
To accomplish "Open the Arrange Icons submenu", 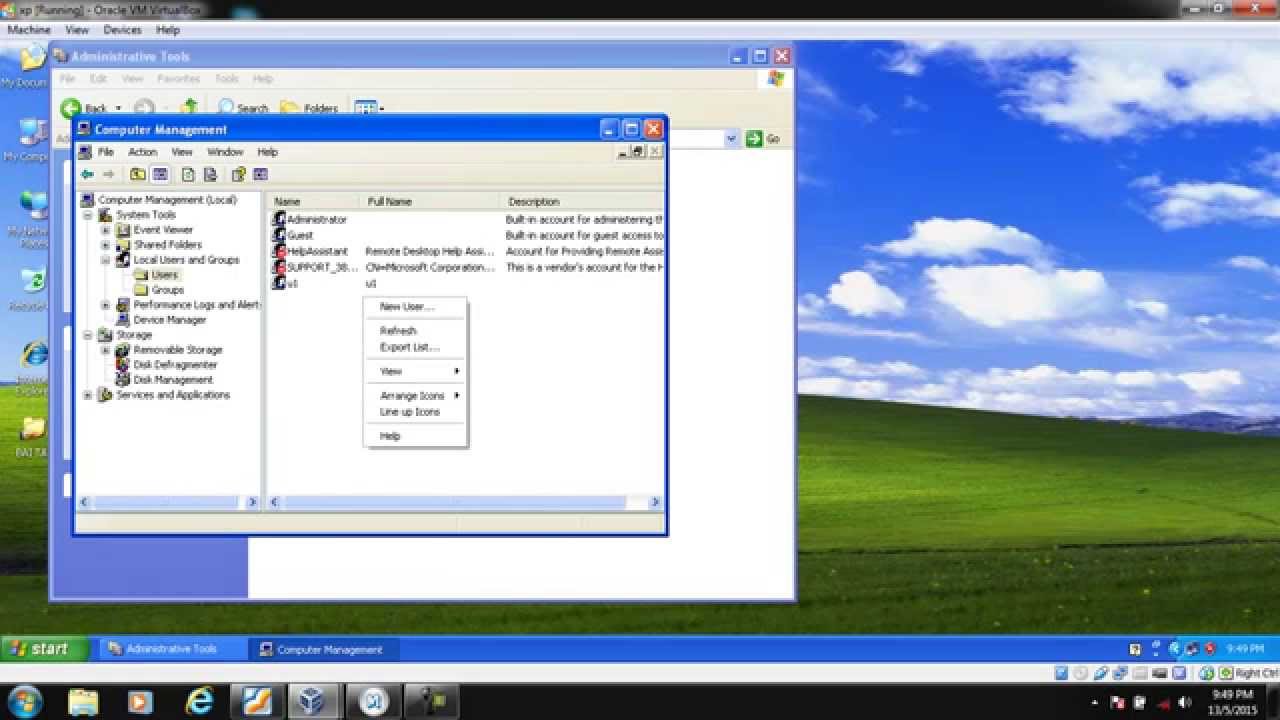I will coord(415,396).
